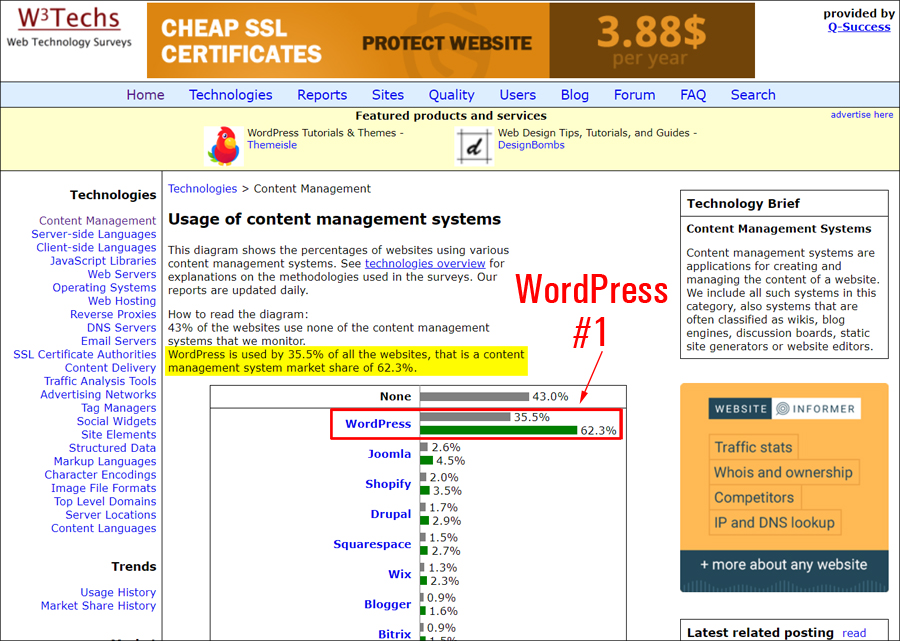Click the Squarespace link in the chart
The height and width of the screenshot is (641, 900).
click(373, 544)
